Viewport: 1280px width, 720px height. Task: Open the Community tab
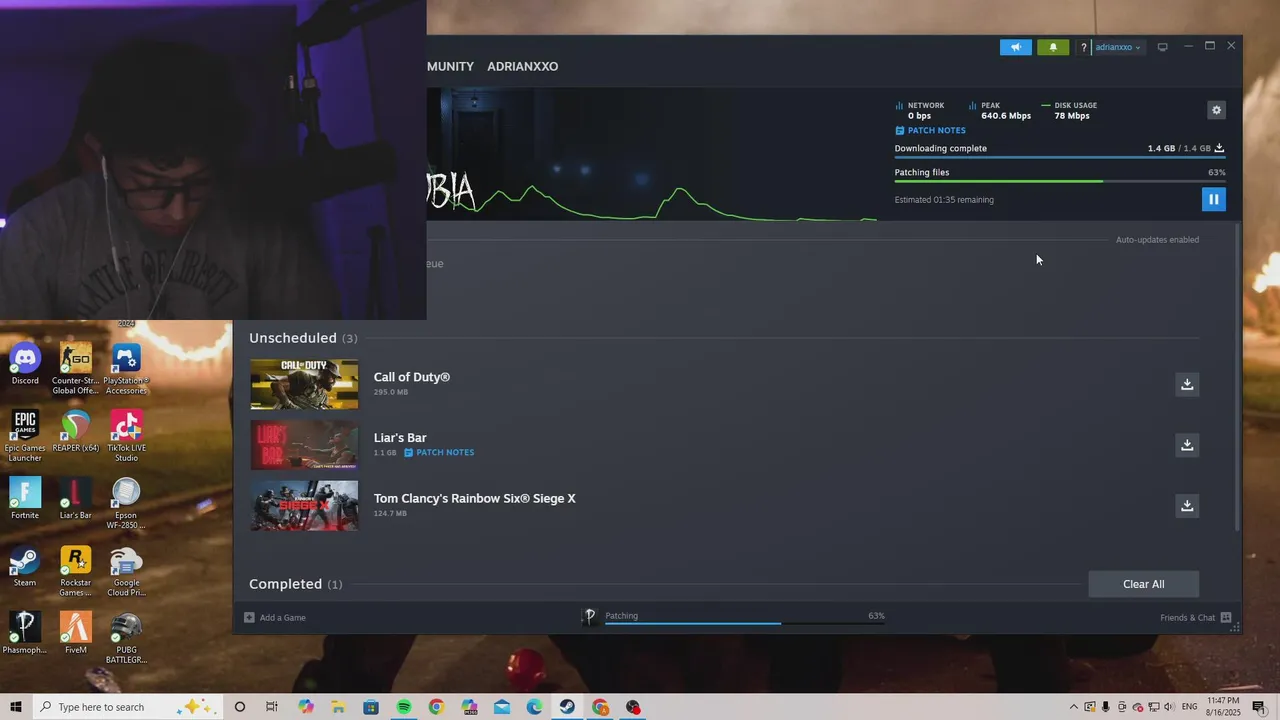point(450,66)
